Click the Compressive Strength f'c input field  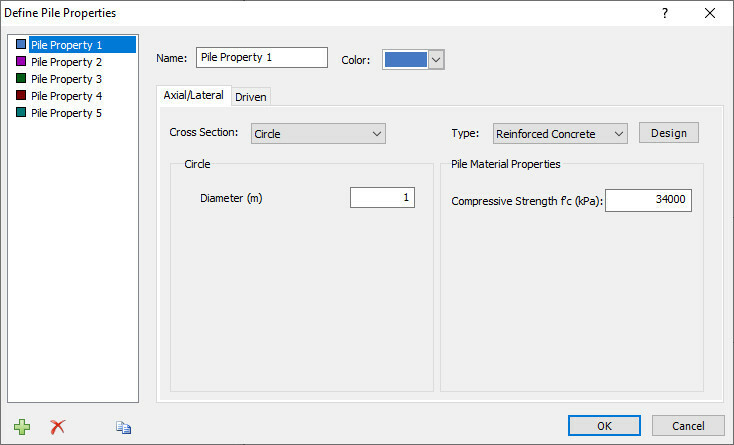click(x=648, y=200)
